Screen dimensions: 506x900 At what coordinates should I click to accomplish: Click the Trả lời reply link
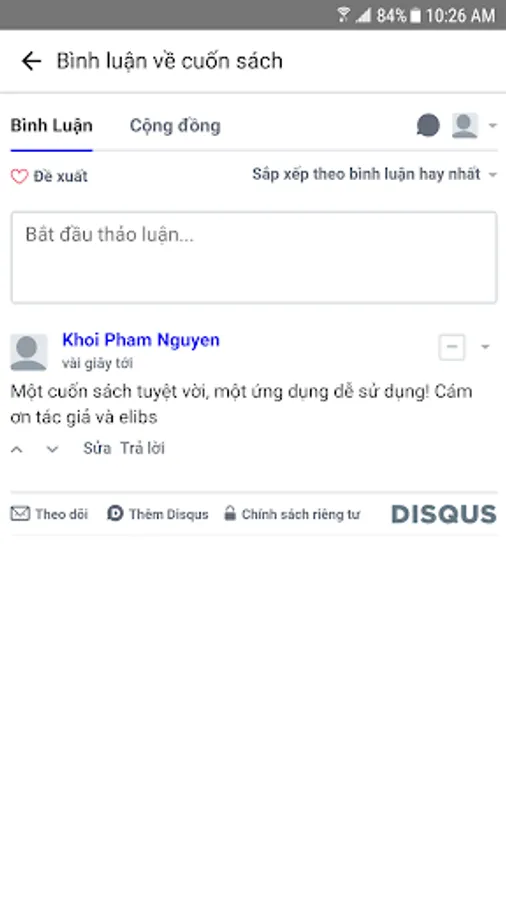[x=142, y=448]
